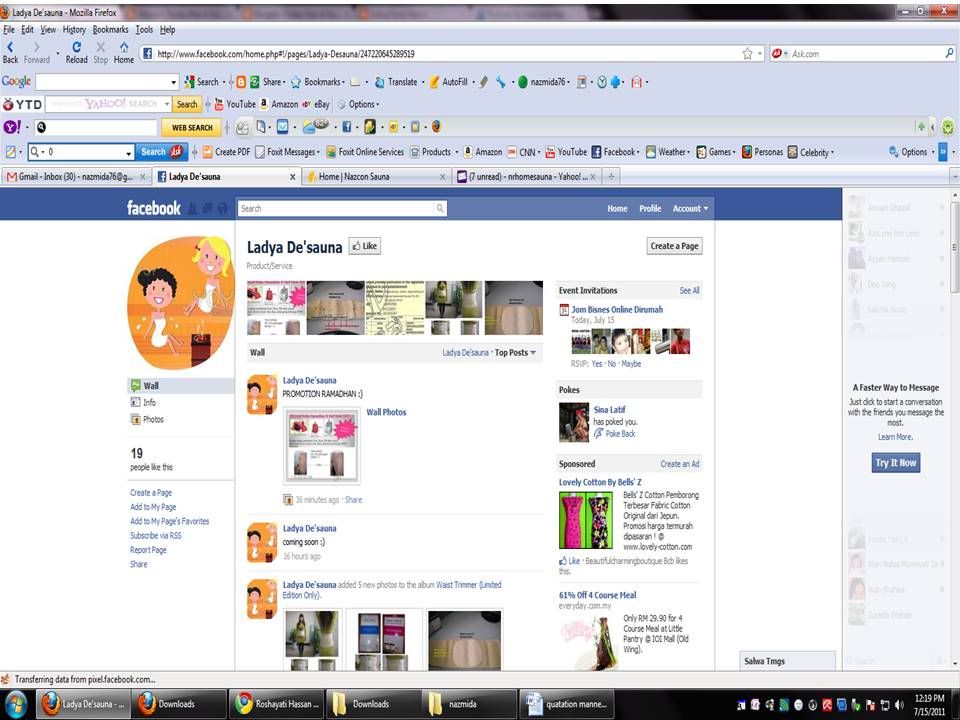The image size is (960, 720).
Task: Open the Top Posts filter dropdown
Action: pyautogui.click(x=513, y=352)
